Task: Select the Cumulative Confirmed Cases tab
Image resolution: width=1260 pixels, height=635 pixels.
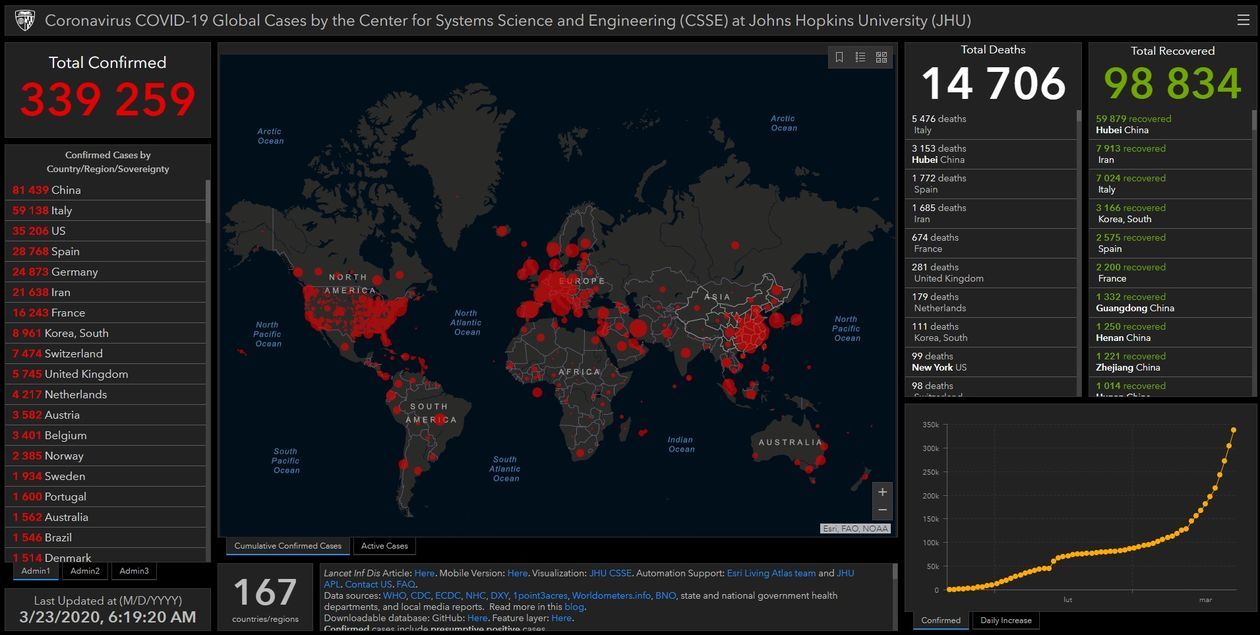Action: point(288,546)
